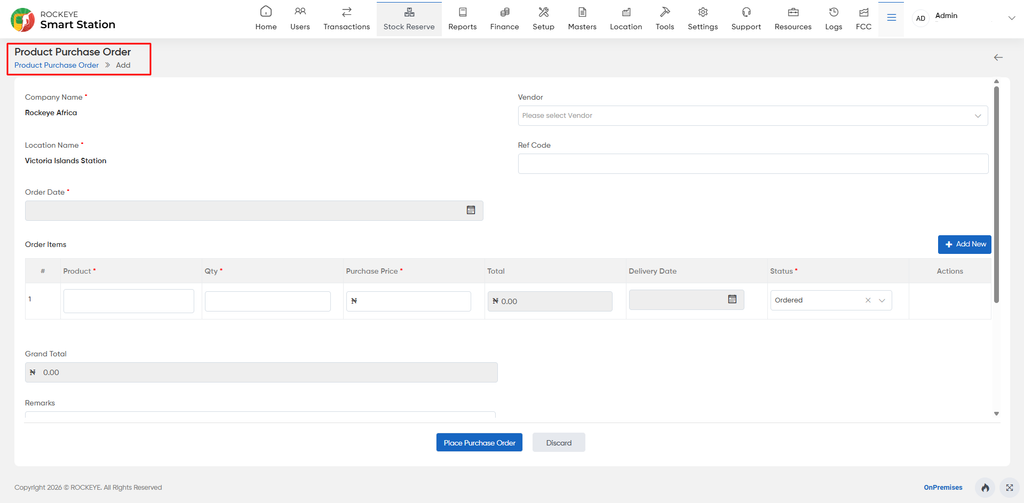This screenshot has height=503, width=1024.
Task: Open the Support headset icon
Action: [x=746, y=12]
